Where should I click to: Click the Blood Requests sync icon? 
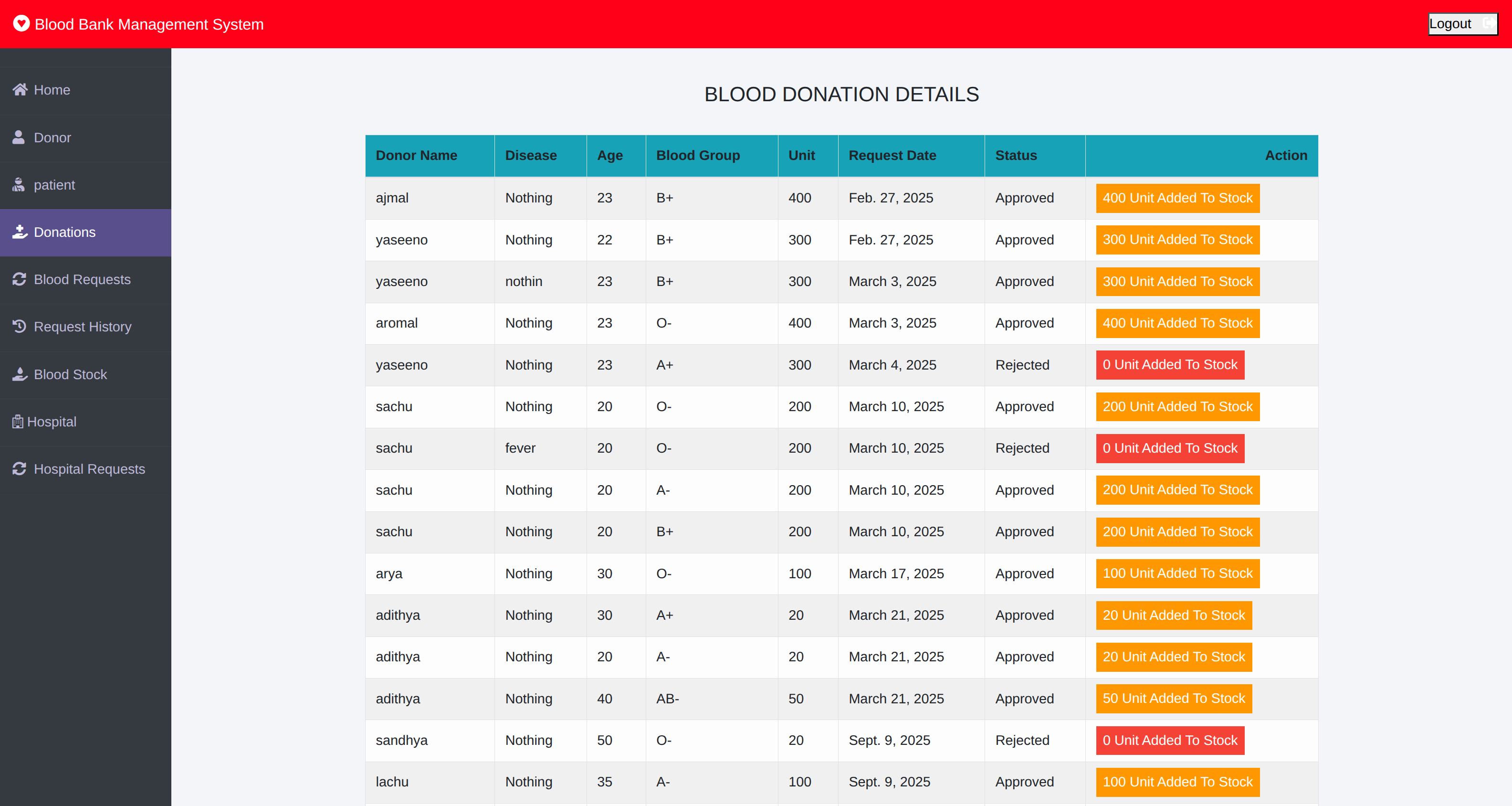20,279
